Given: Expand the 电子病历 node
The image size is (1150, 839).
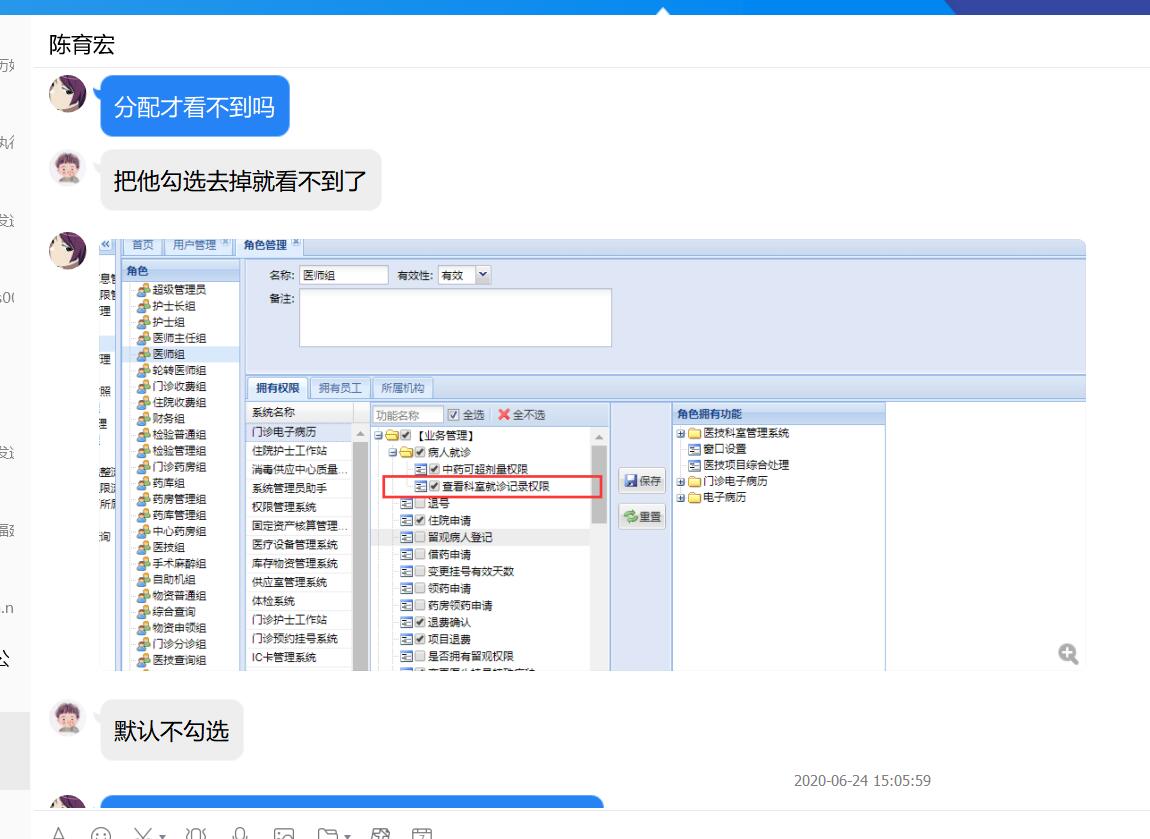Looking at the screenshot, I should [681, 498].
